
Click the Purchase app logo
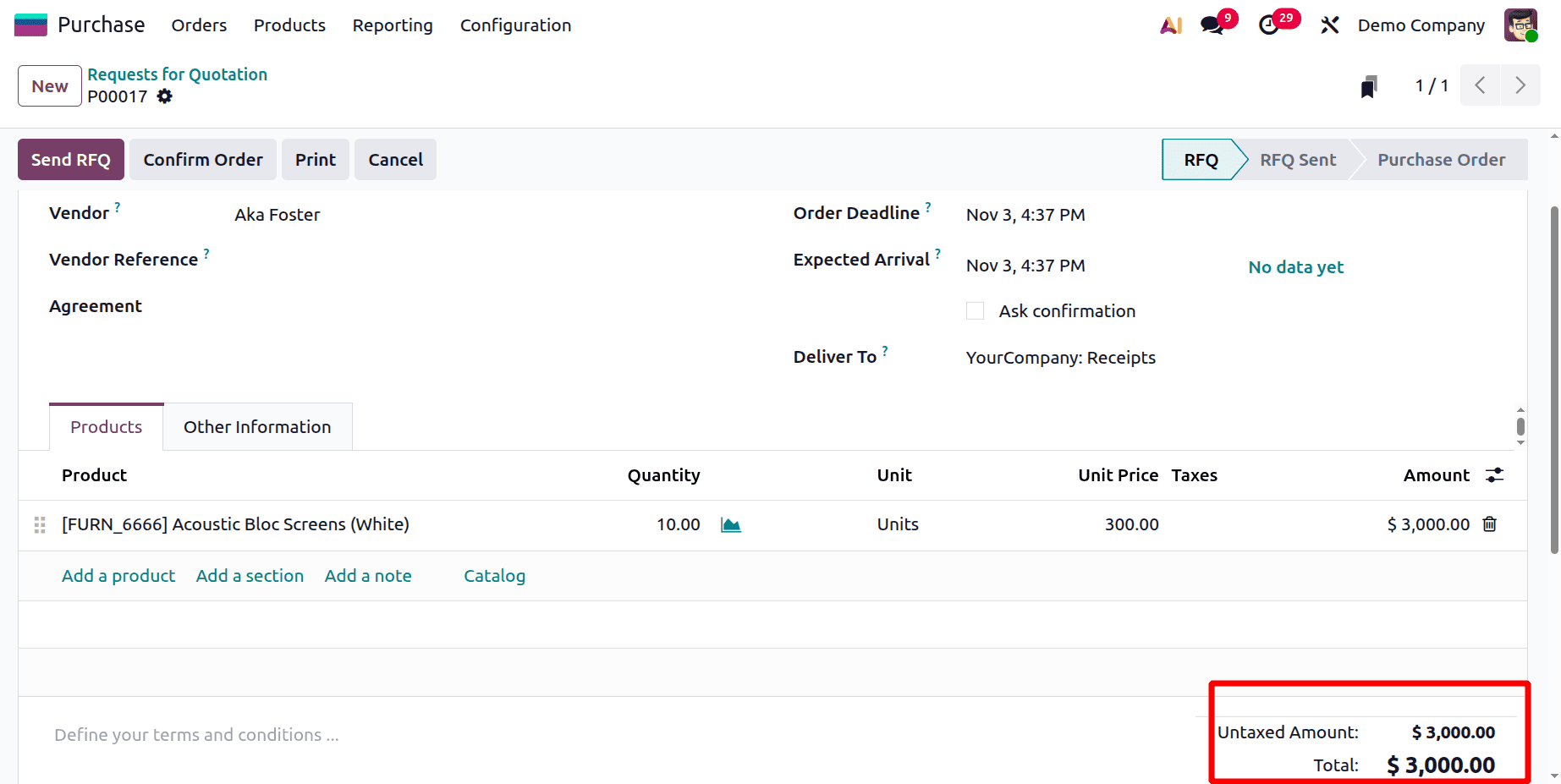tap(30, 24)
